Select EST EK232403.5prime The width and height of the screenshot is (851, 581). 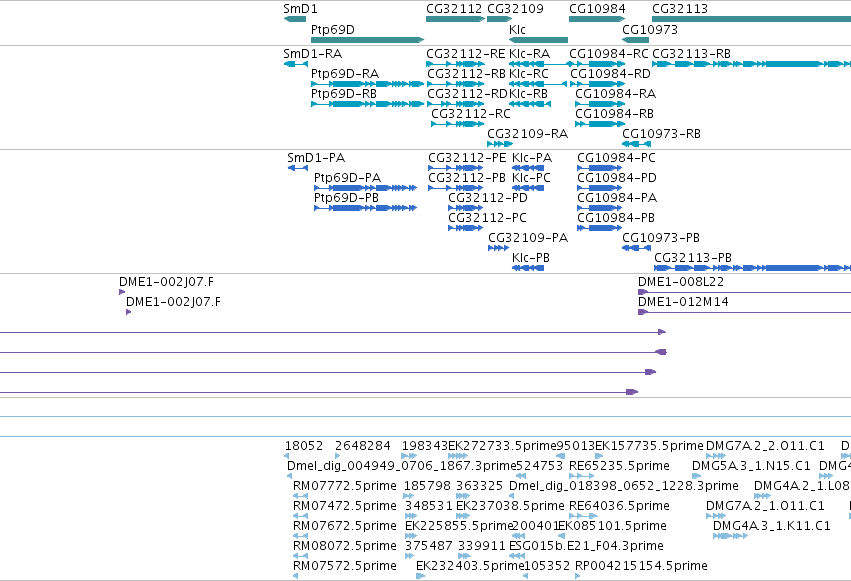coord(421,576)
